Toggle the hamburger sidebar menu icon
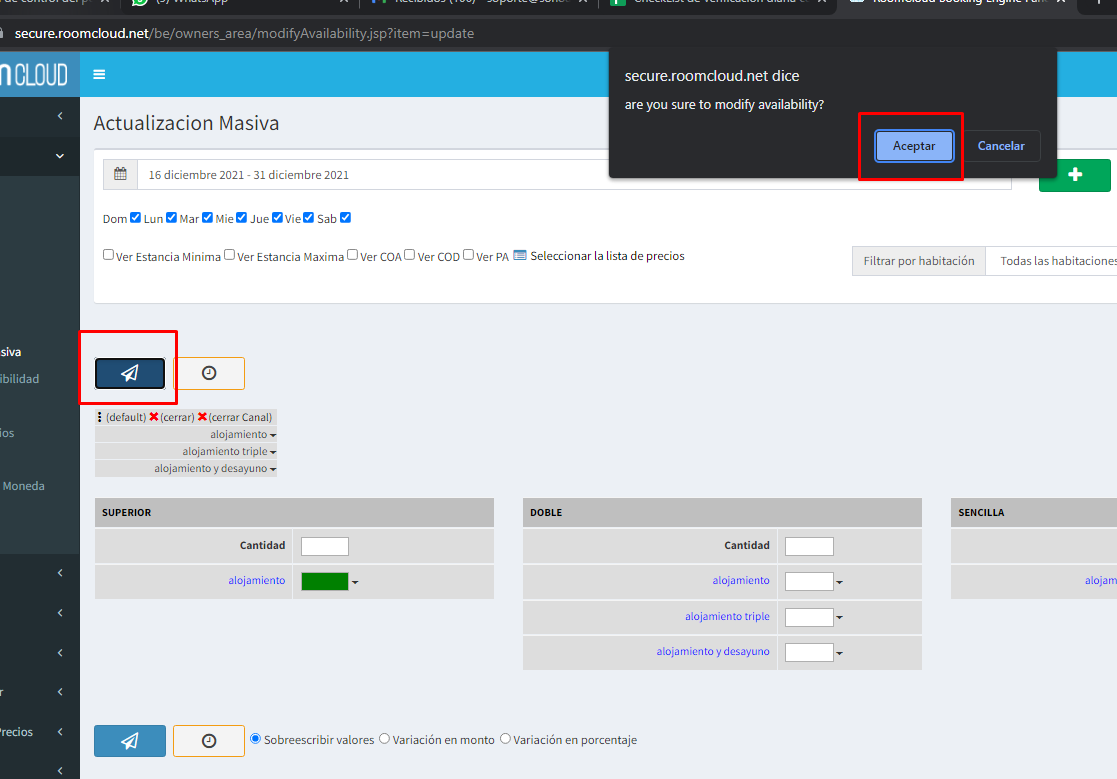 pos(99,74)
